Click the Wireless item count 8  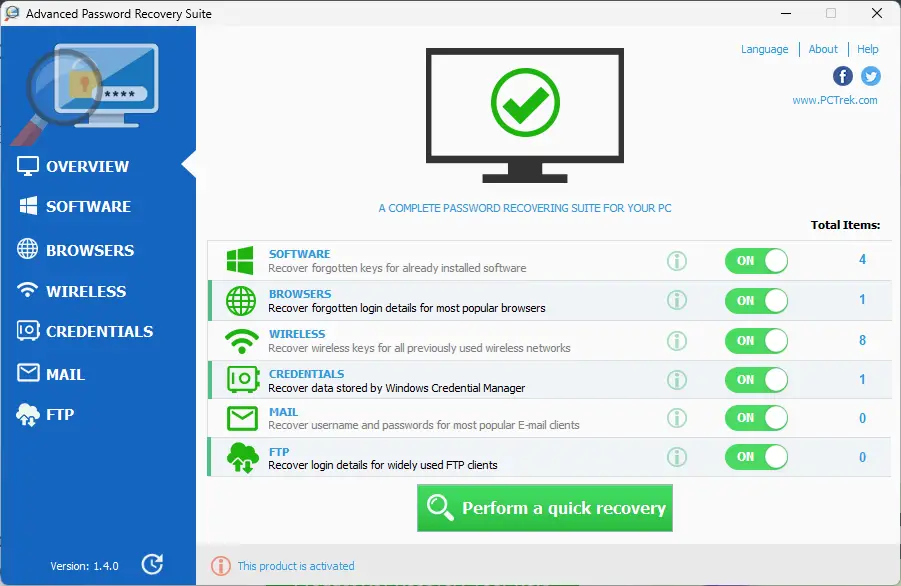862,340
